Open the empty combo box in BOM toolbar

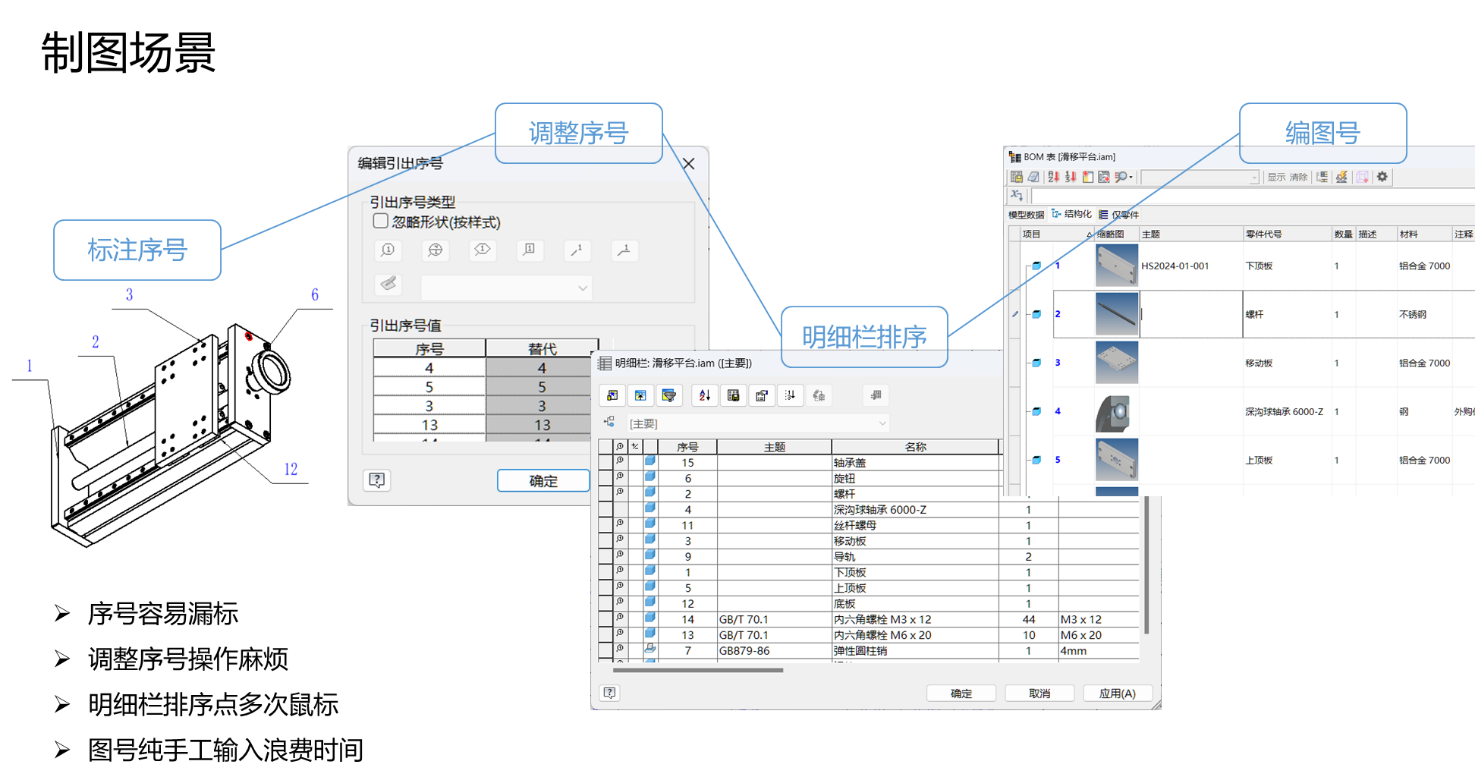(x=1200, y=177)
